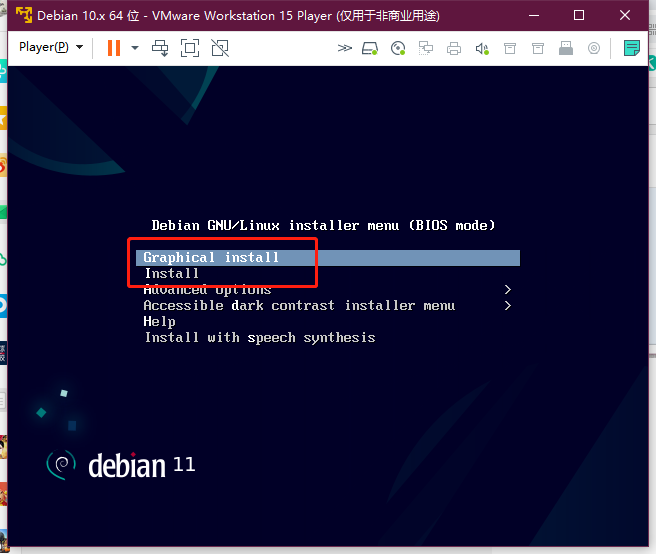Screen dimensions: 656x554
Task: Click the webcam device icon
Action: point(594,49)
